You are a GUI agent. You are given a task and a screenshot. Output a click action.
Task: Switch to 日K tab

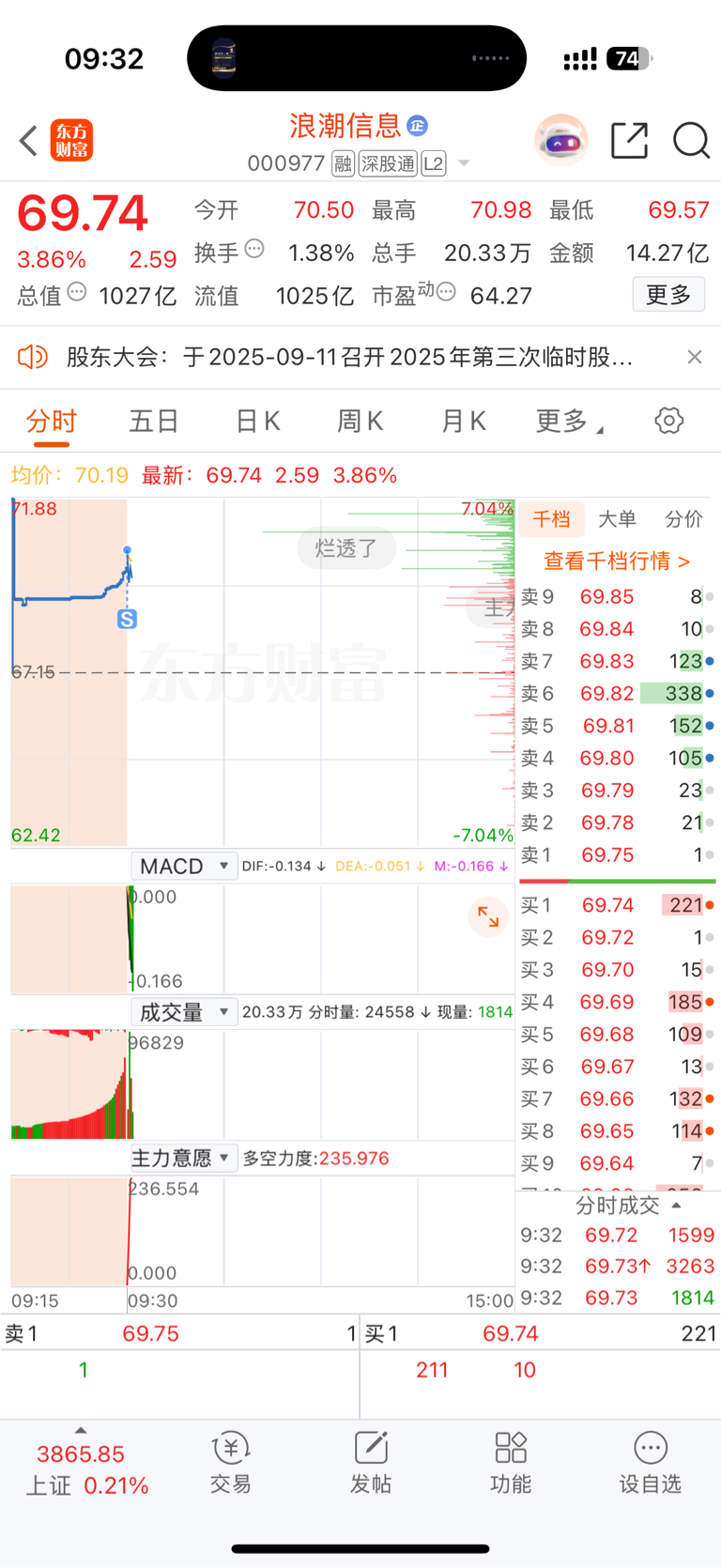[258, 422]
